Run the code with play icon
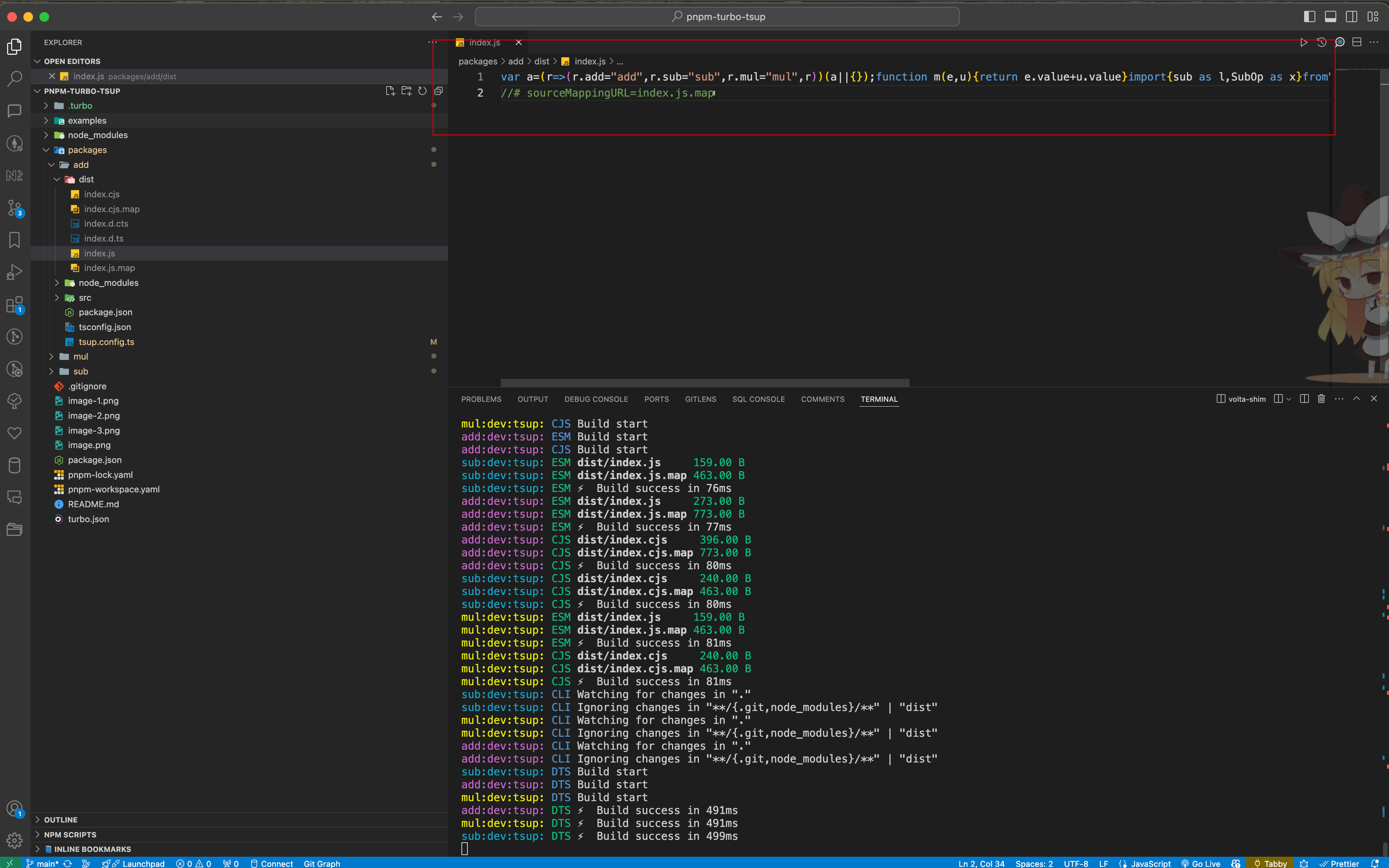Image resolution: width=1389 pixels, height=868 pixels. tap(1304, 43)
